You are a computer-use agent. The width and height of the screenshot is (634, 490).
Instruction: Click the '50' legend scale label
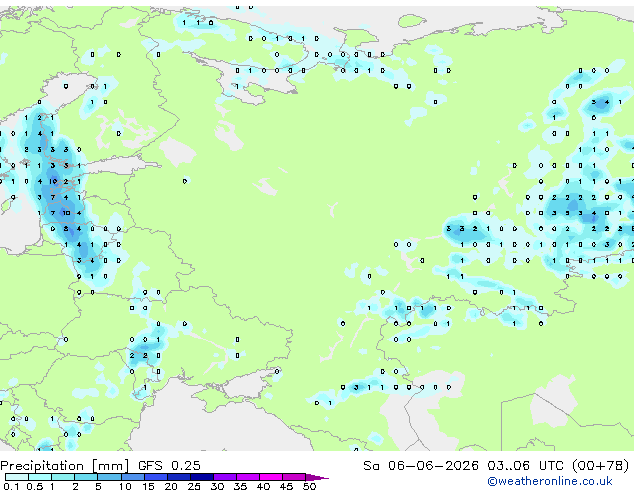(x=309, y=486)
